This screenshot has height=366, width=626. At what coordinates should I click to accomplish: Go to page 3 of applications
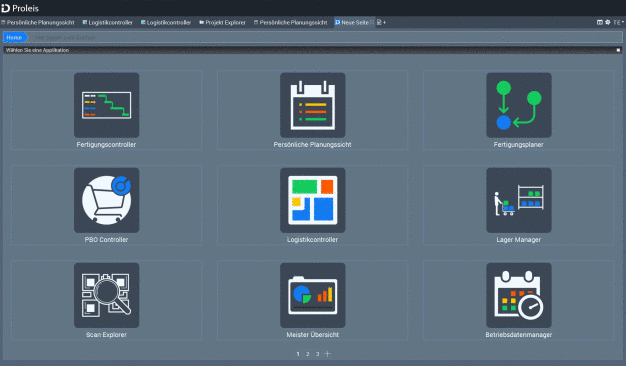coord(317,354)
